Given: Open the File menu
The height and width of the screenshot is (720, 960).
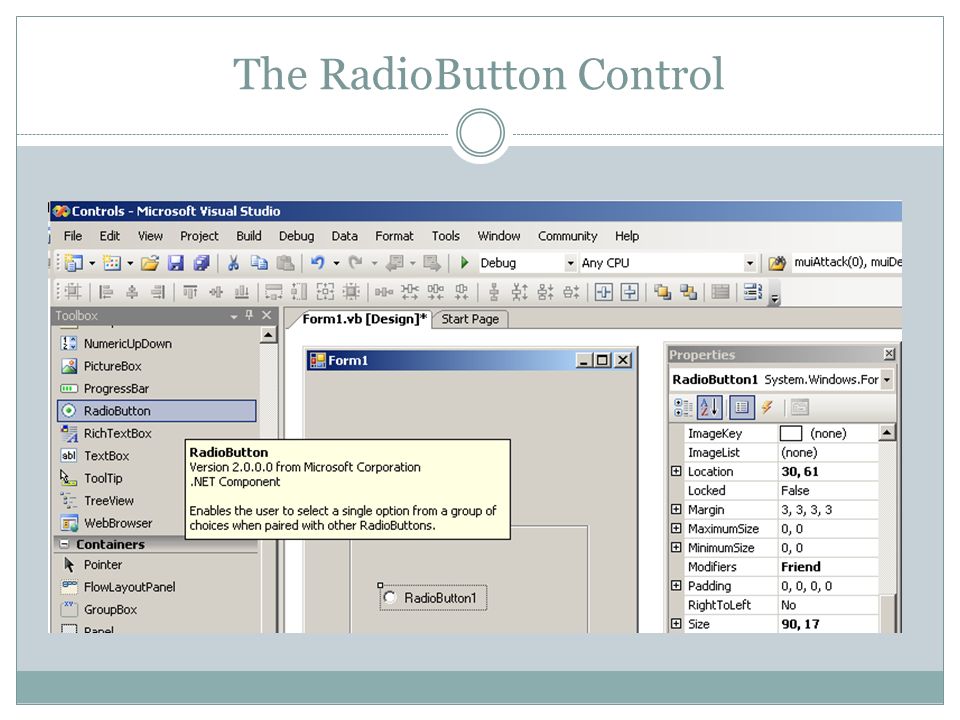Looking at the screenshot, I should click(73, 236).
